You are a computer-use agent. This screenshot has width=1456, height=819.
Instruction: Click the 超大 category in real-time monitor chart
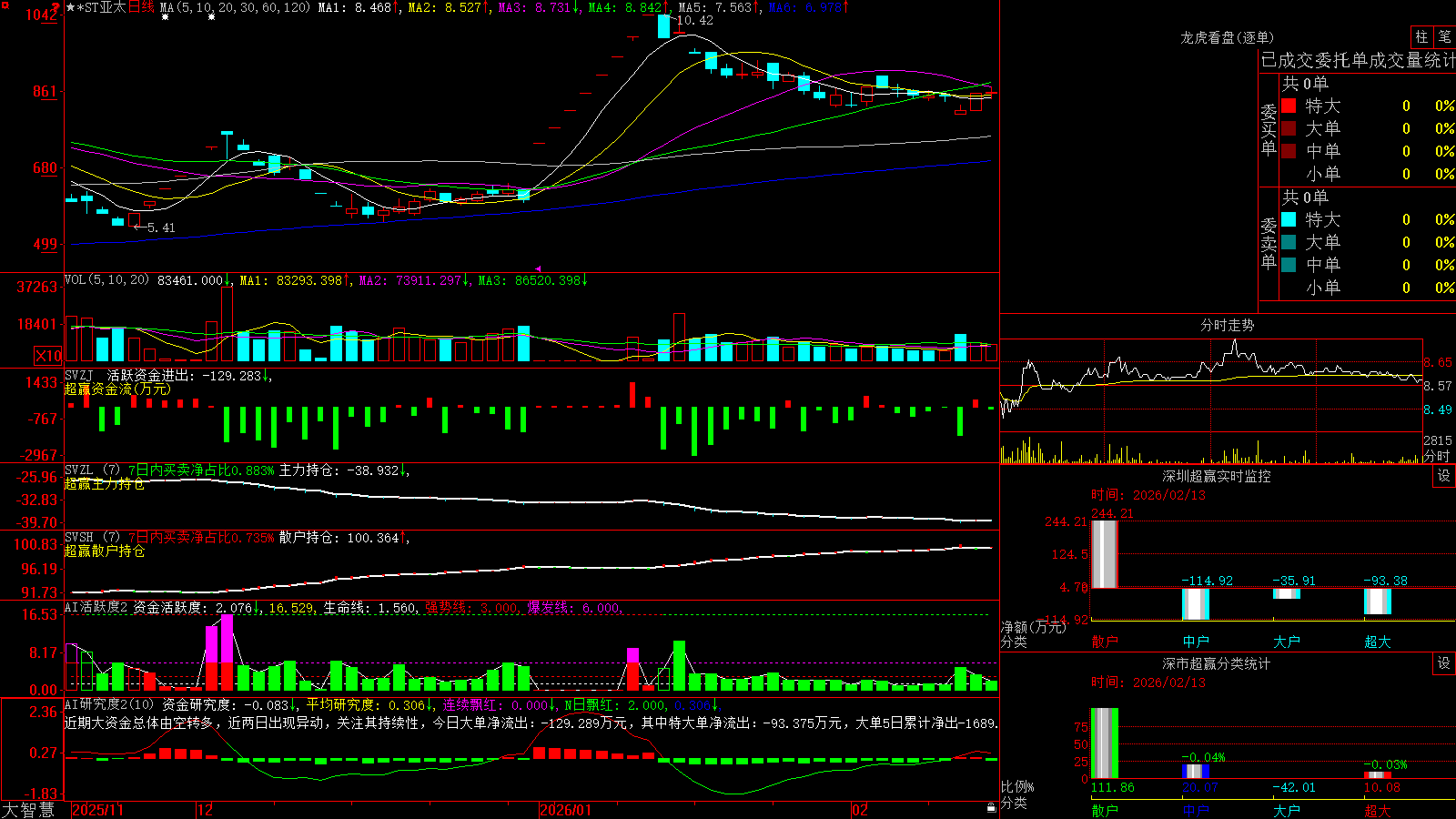(x=1378, y=641)
